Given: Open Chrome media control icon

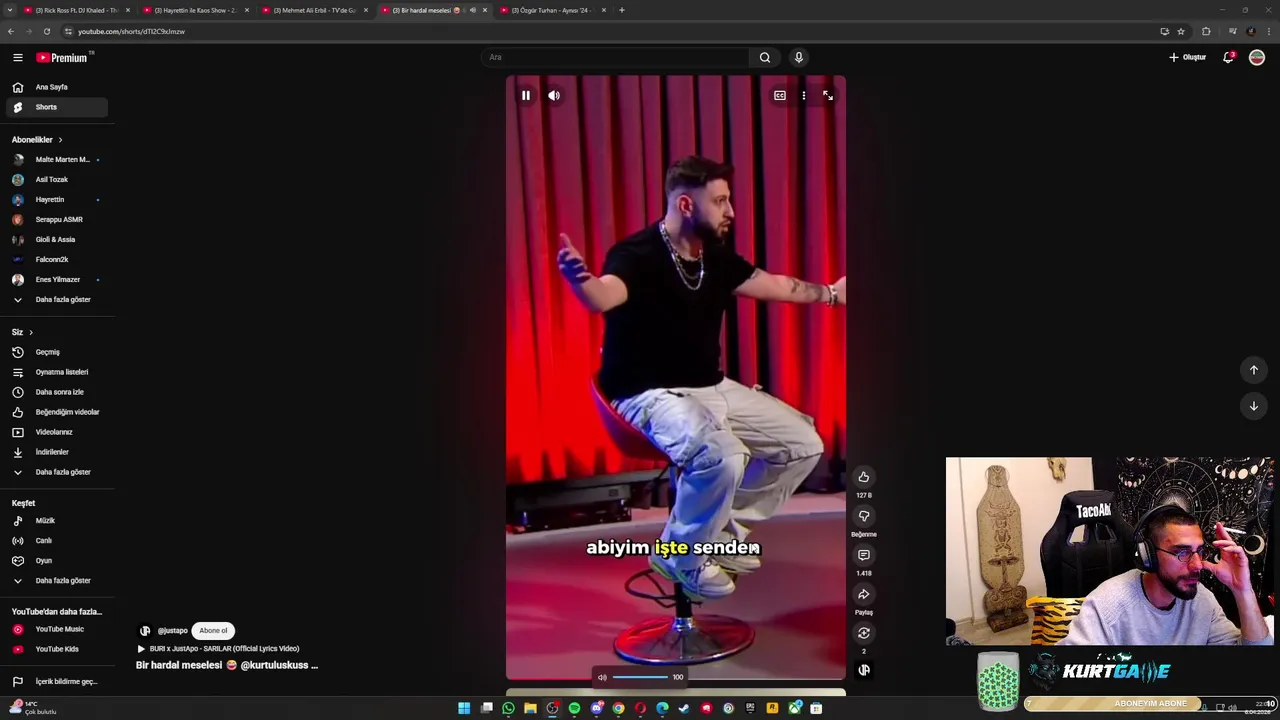Looking at the screenshot, I should coord(1232,31).
